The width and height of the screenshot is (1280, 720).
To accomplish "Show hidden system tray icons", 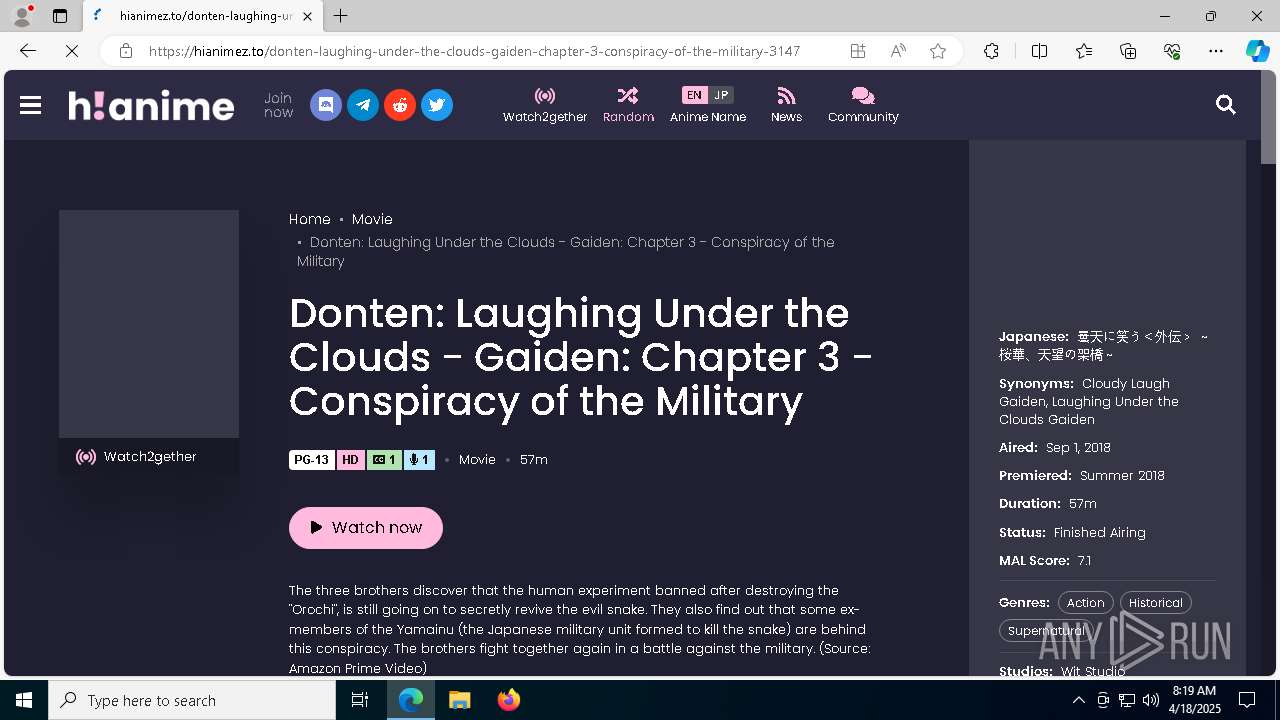I will pyautogui.click(x=1078, y=700).
